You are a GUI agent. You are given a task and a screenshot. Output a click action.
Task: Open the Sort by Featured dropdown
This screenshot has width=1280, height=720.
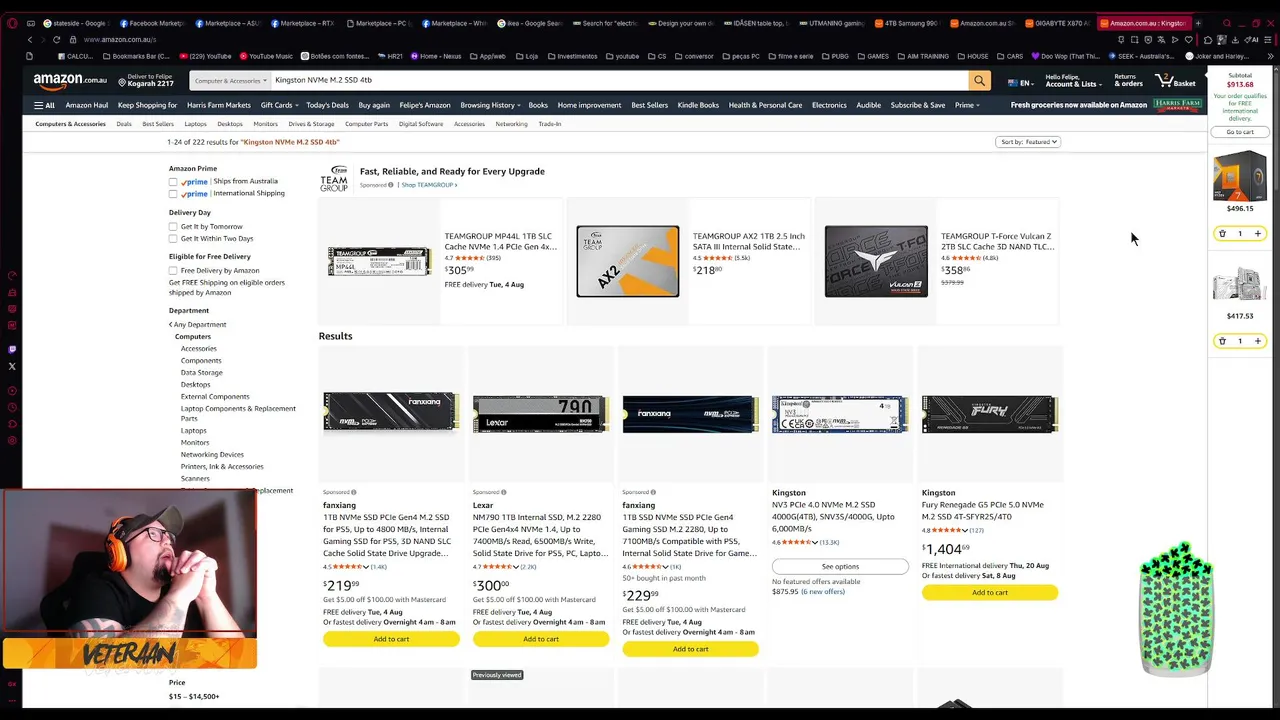(1028, 142)
